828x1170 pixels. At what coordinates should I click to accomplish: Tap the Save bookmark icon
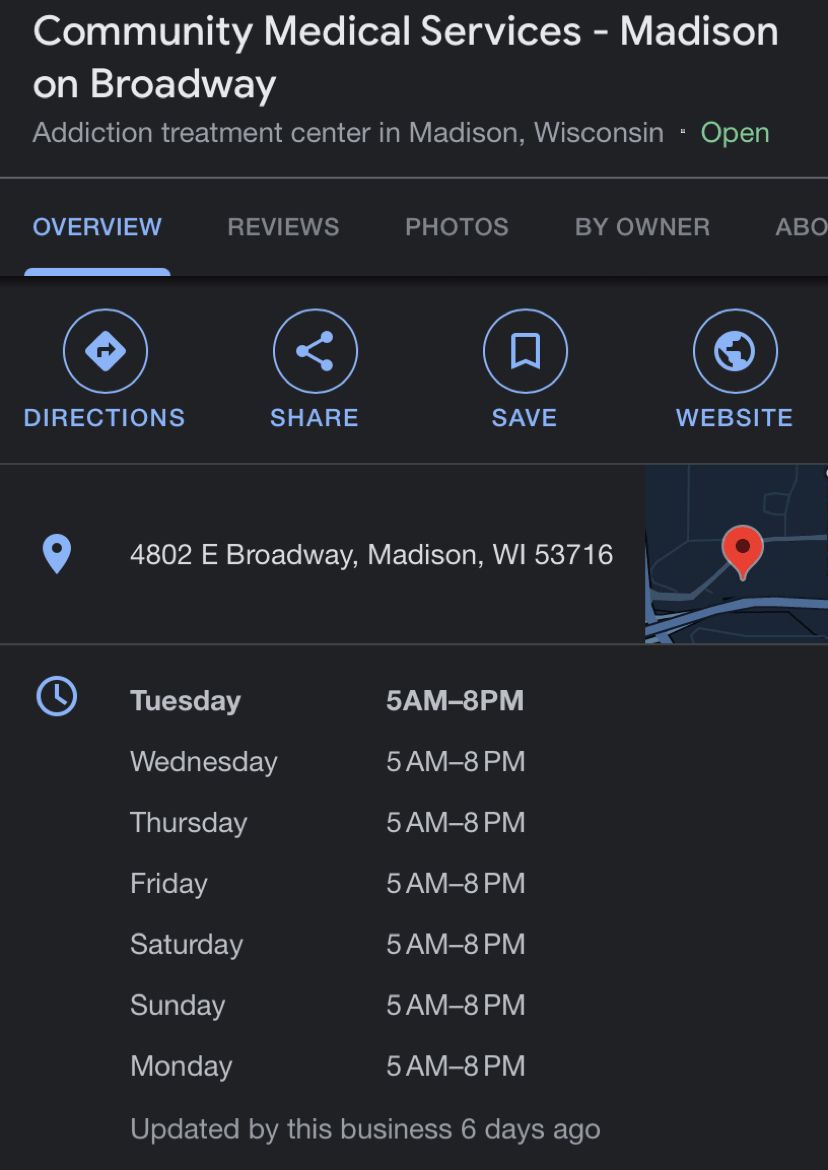click(525, 351)
